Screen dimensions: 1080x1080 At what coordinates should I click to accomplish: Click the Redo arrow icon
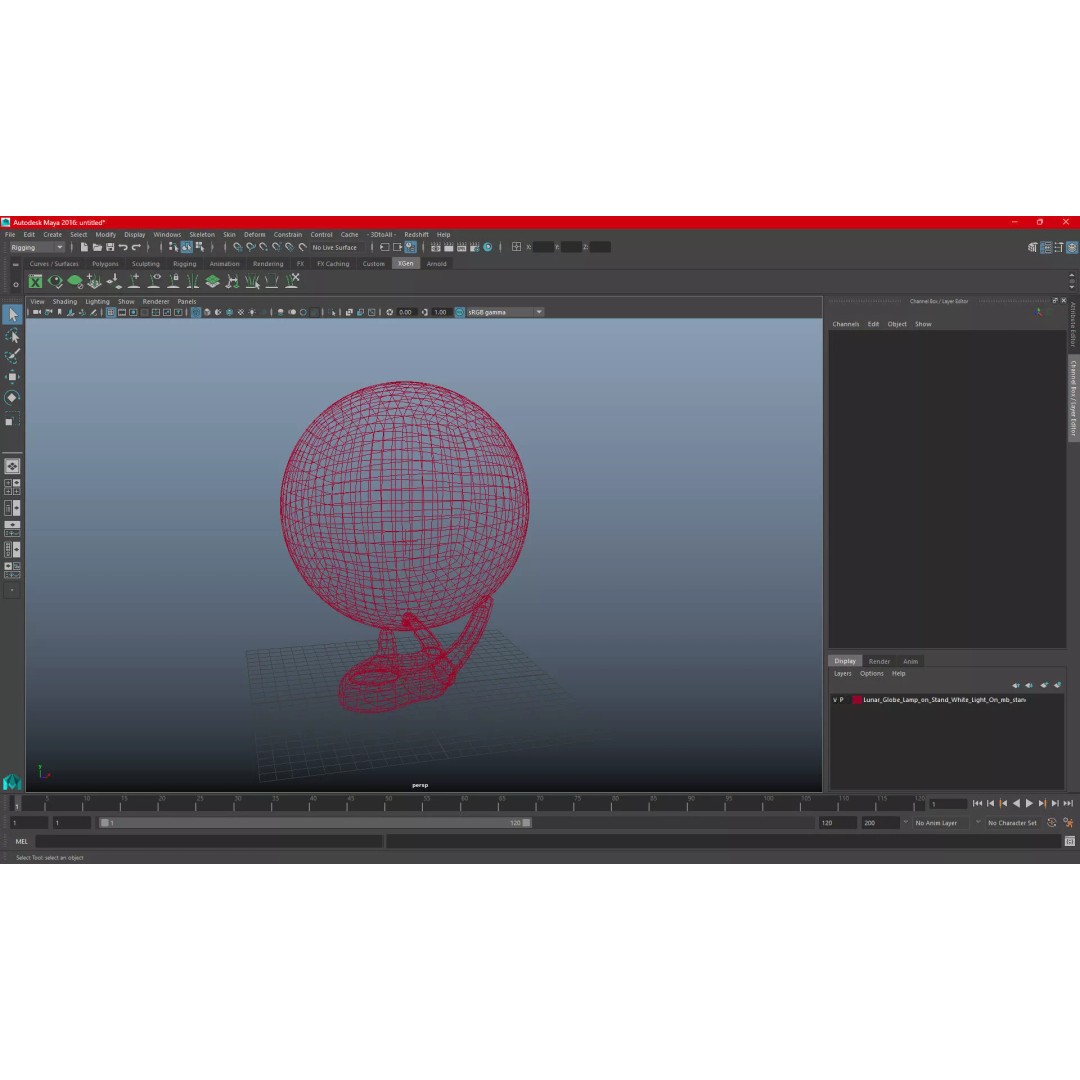(136, 247)
